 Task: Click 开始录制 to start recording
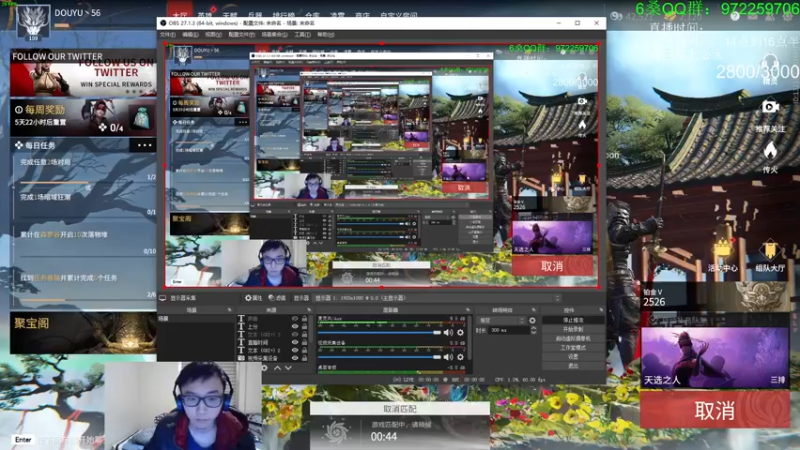click(x=573, y=329)
